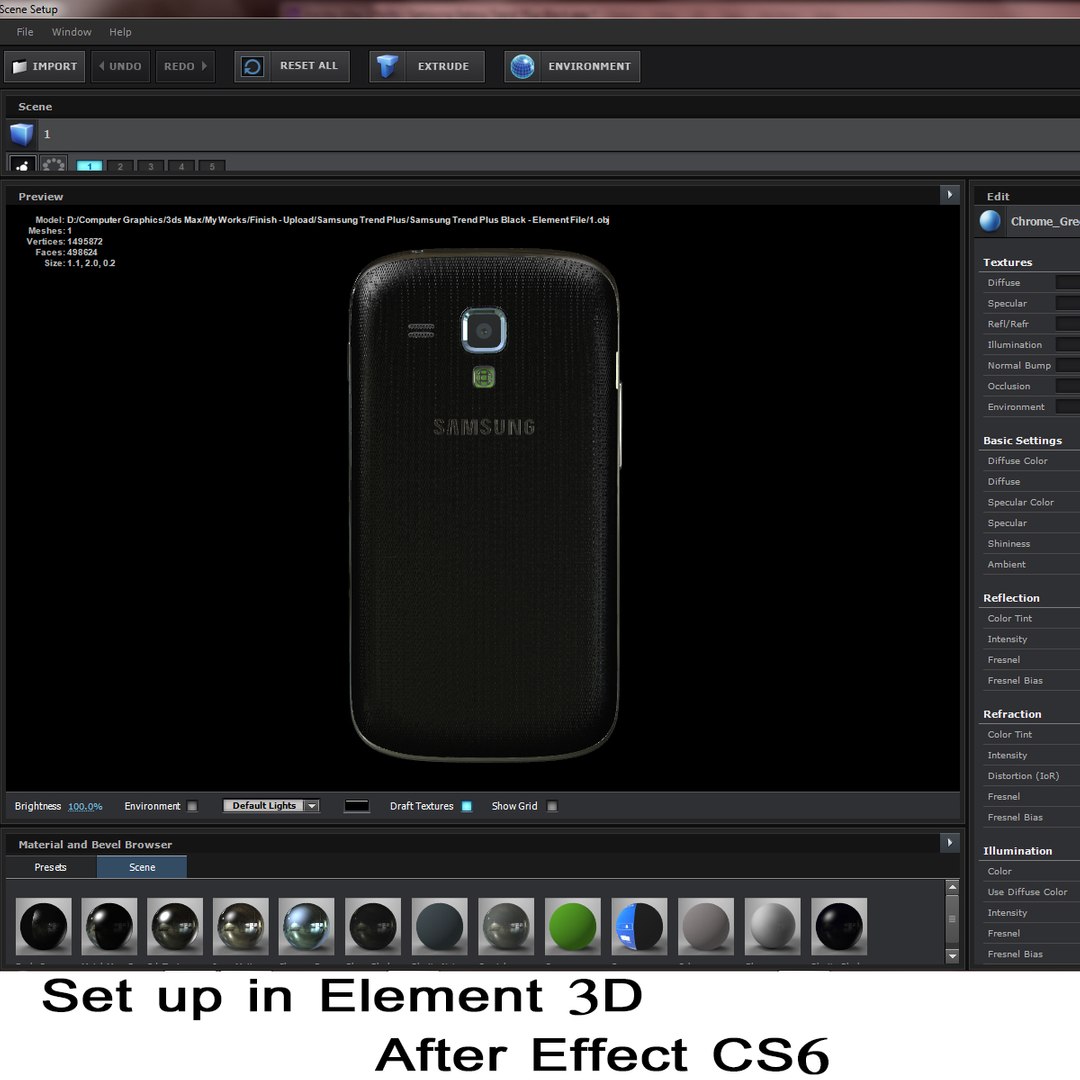Select the single-object mode icon below the scene row

tap(21, 163)
